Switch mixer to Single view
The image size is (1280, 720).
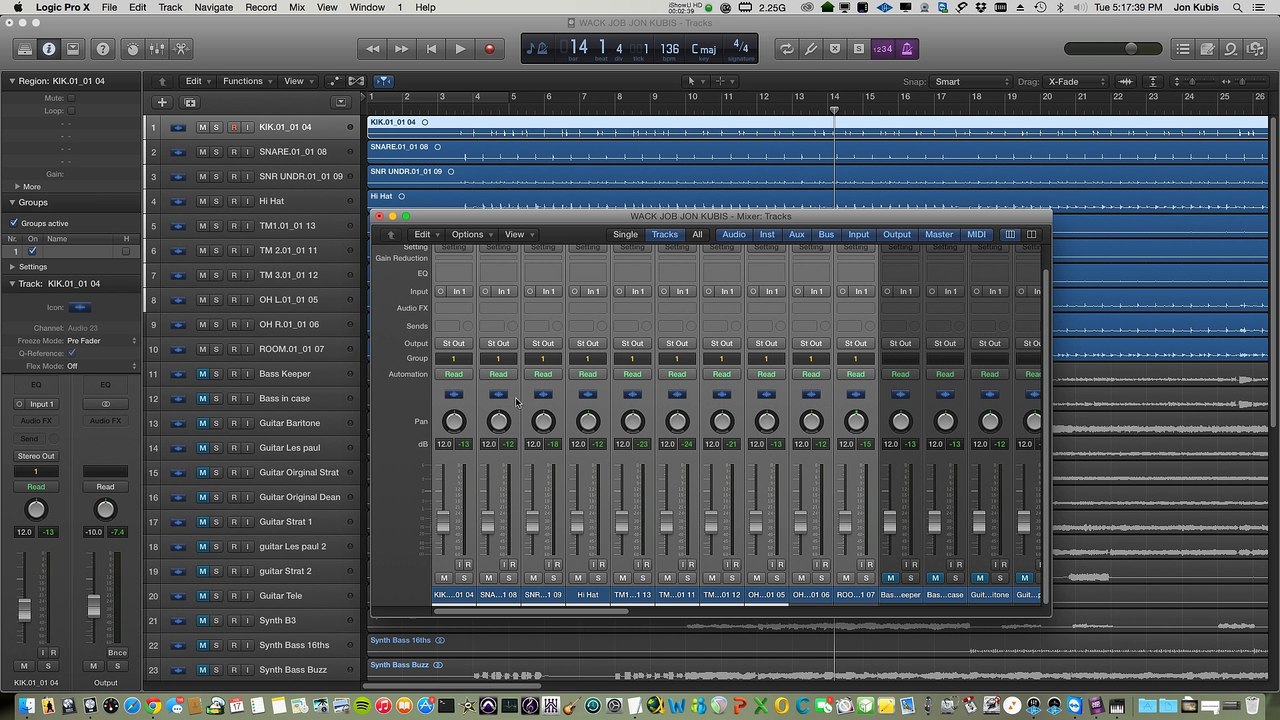tap(625, 235)
